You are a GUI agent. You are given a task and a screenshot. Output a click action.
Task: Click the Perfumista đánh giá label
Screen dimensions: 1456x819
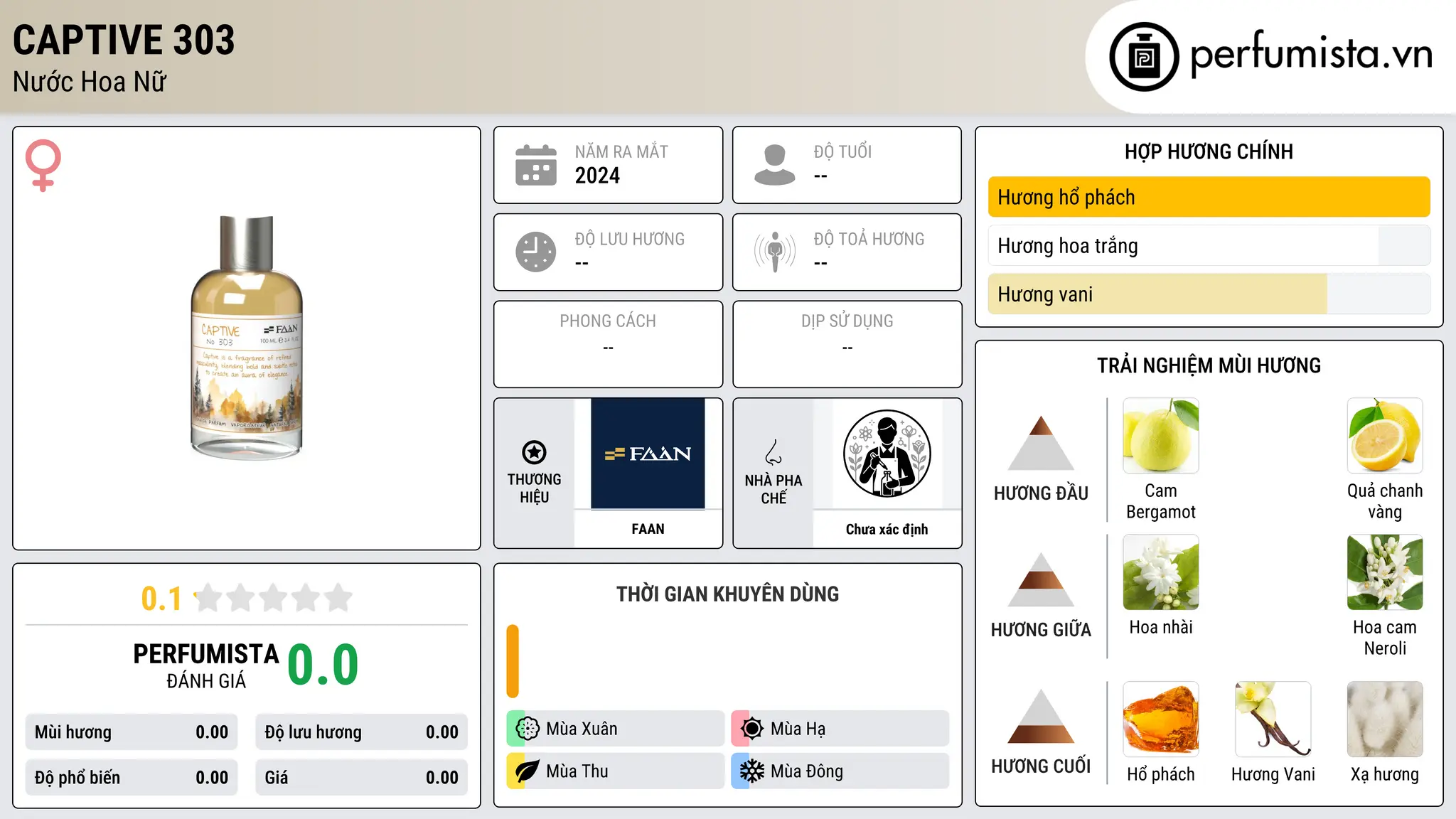tap(206, 666)
